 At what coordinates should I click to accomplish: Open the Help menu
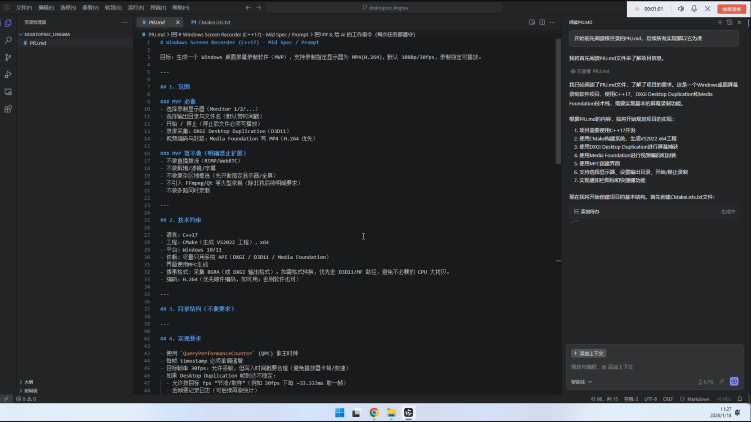coord(181,8)
